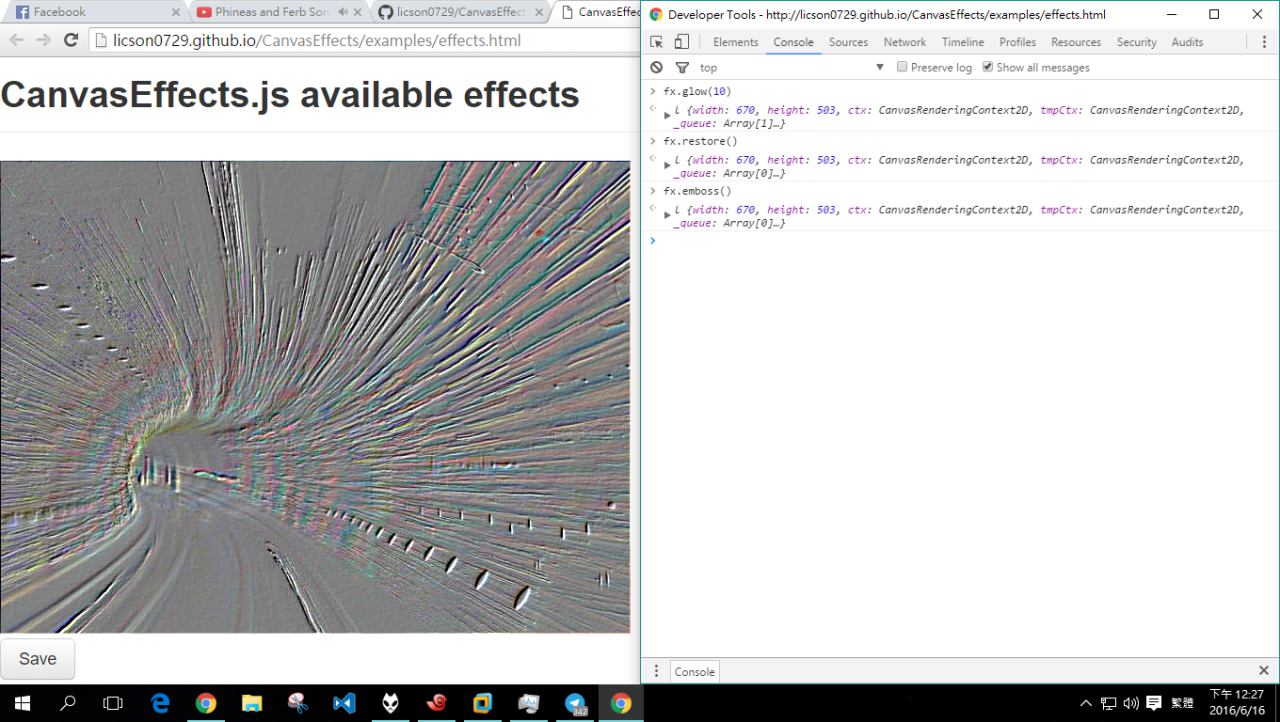Open the DevTools three-dot customize menu

pyautogui.click(x=1264, y=42)
